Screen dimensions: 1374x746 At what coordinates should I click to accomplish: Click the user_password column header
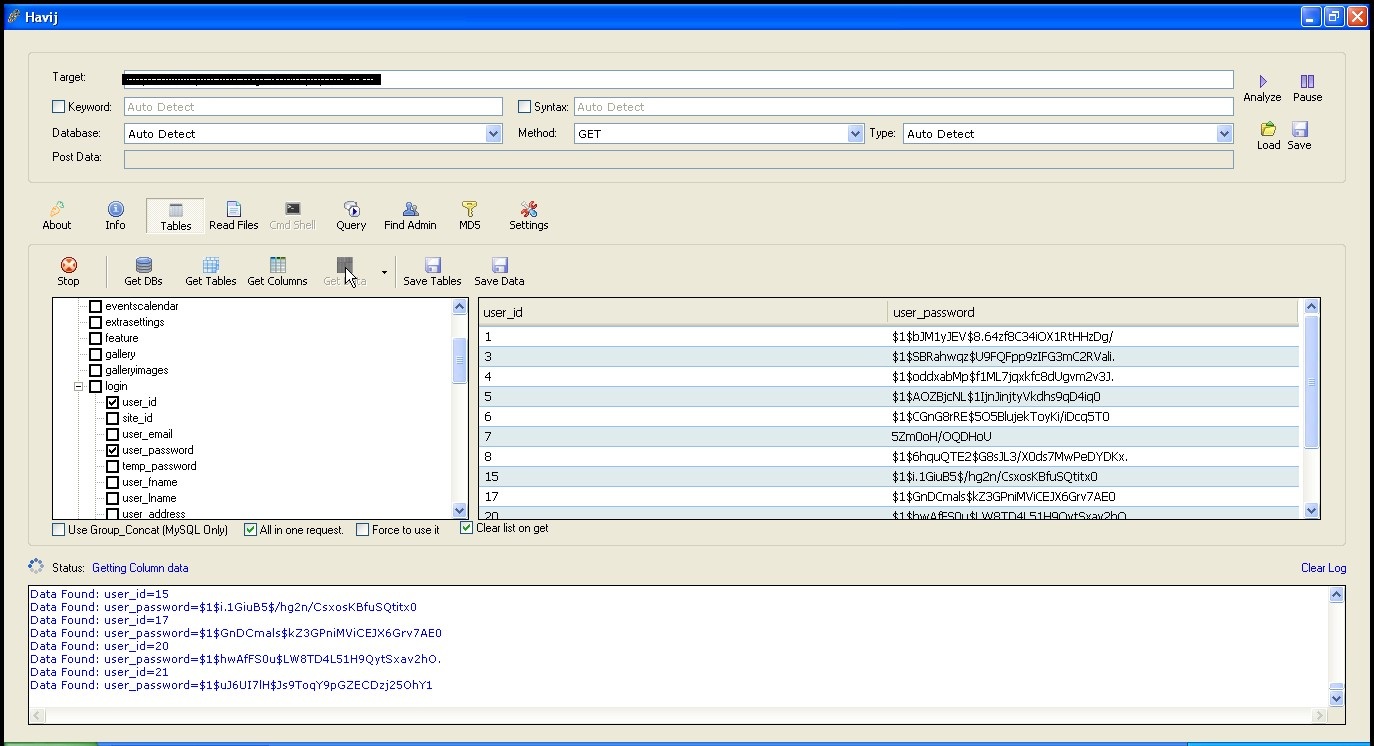[1093, 313]
